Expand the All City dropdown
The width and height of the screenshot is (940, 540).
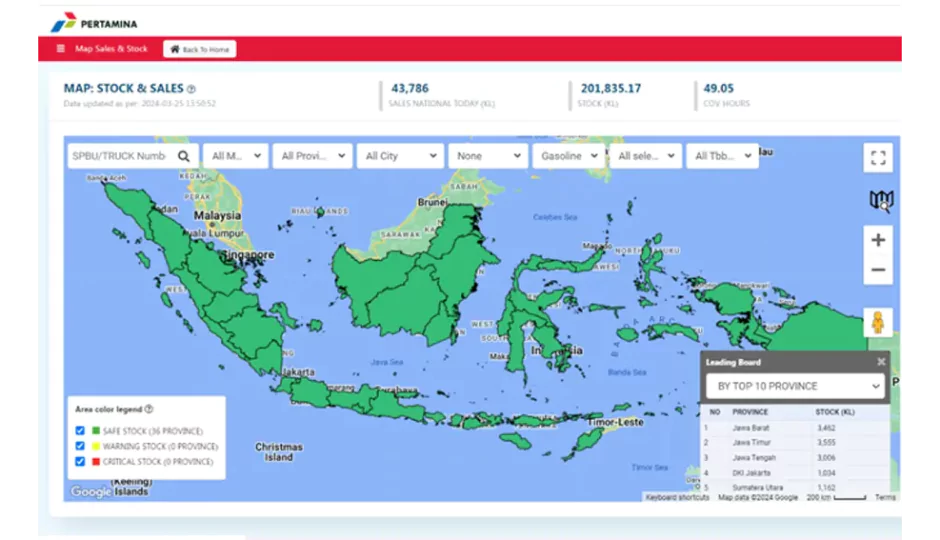point(401,156)
